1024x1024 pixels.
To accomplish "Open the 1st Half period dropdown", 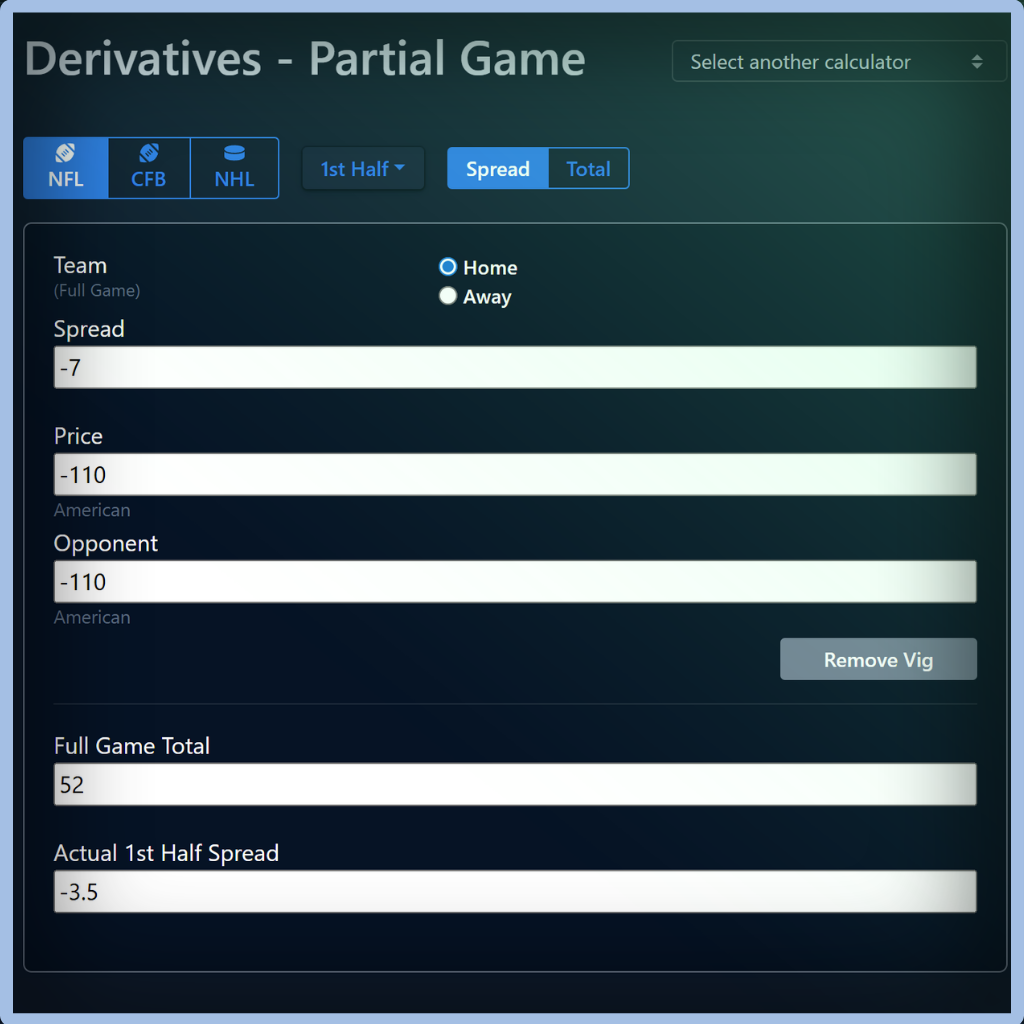I will click(362, 168).
